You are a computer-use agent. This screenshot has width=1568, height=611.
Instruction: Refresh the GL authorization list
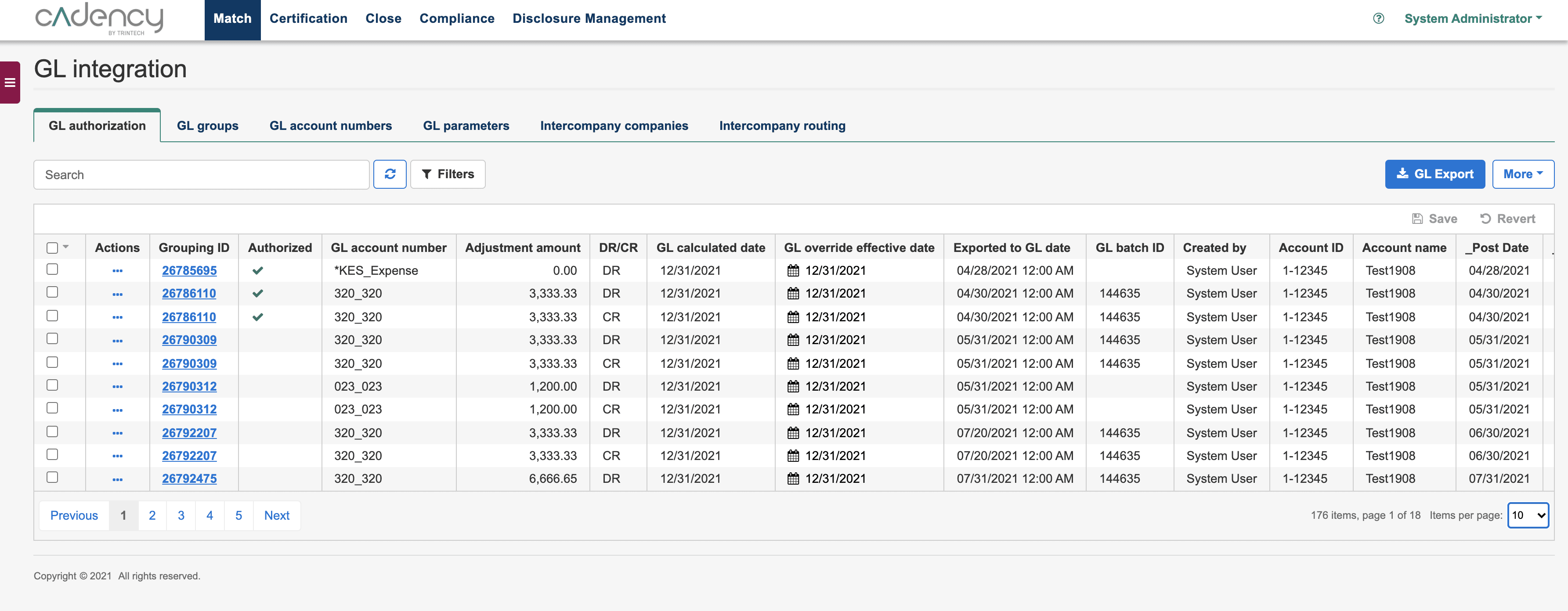point(390,173)
